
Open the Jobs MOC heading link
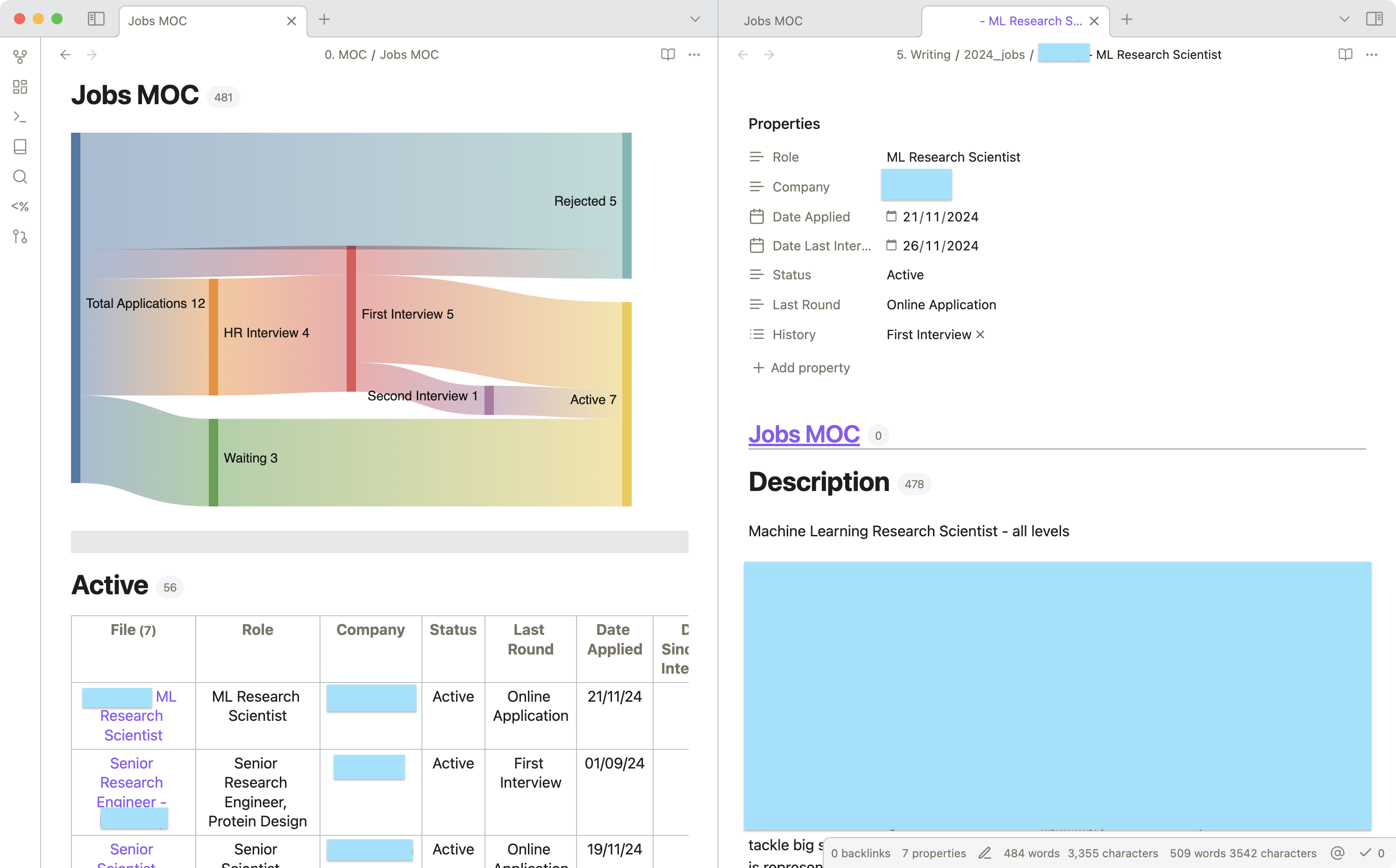[x=804, y=434]
